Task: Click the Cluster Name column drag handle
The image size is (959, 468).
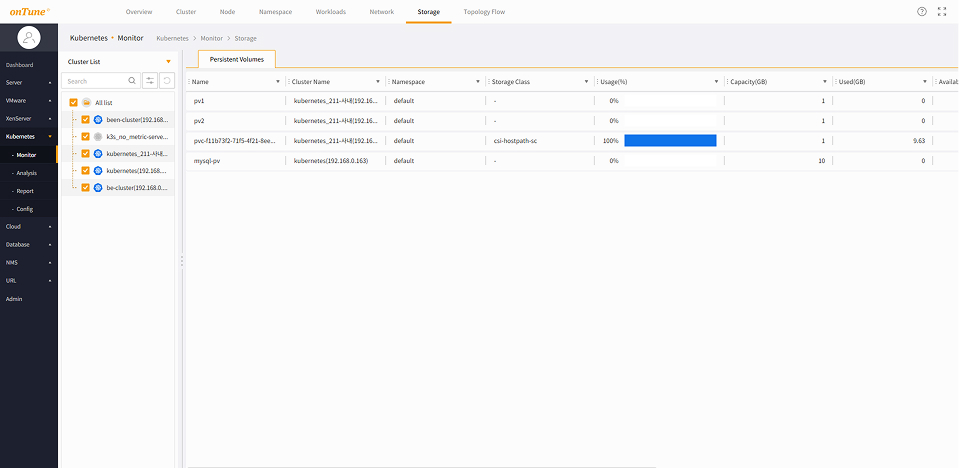Action: pos(289,81)
